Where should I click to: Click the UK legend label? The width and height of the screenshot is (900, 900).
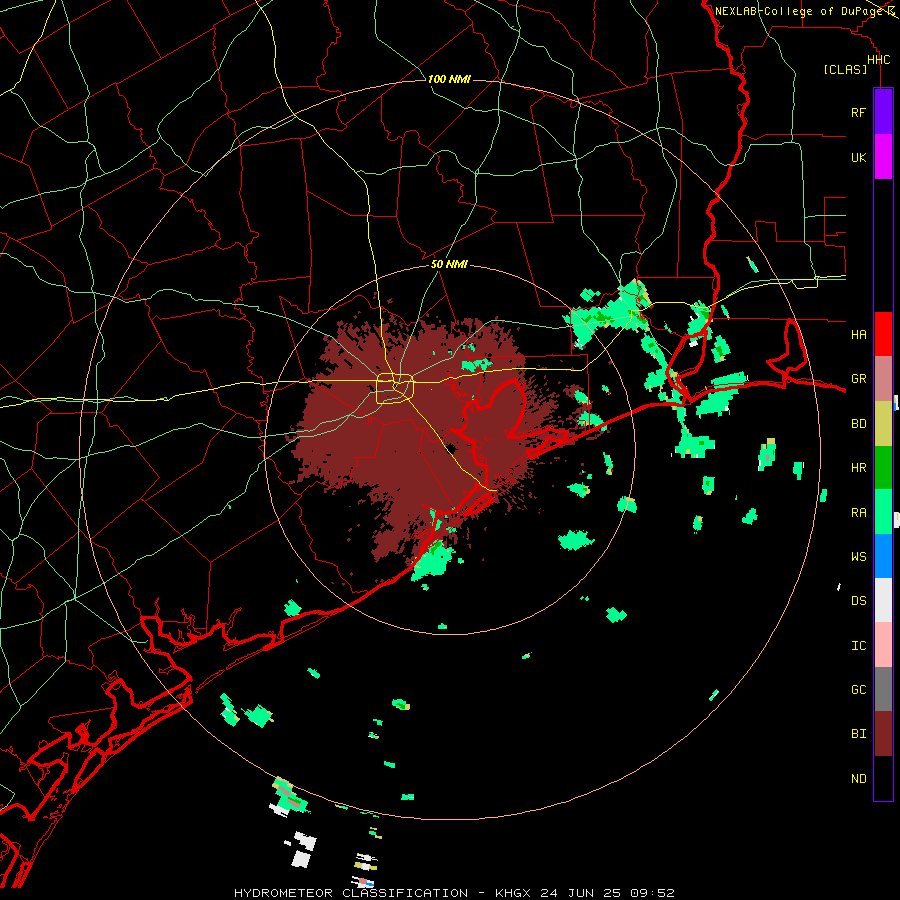click(858, 157)
